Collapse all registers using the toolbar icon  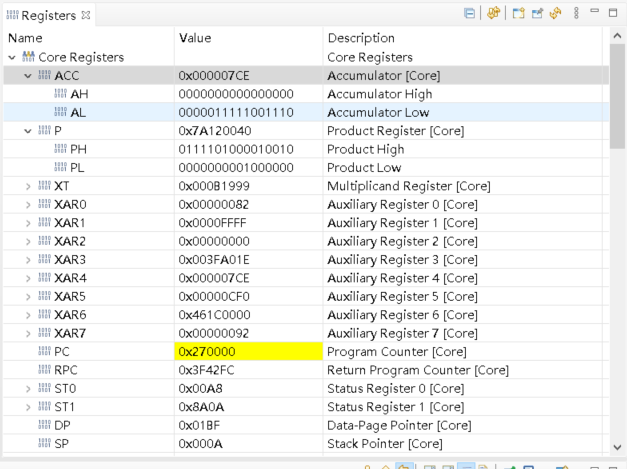(x=470, y=14)
